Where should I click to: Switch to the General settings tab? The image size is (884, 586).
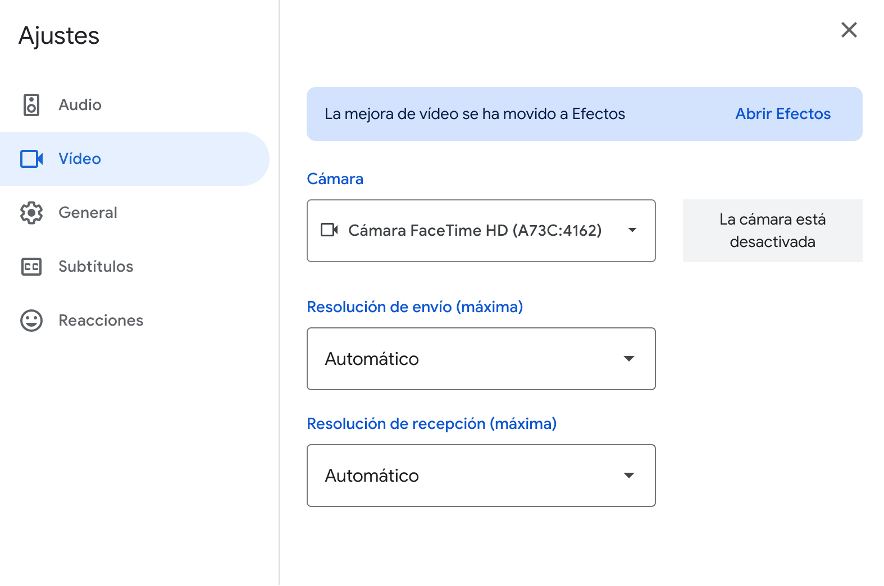[x=134, y=213]
